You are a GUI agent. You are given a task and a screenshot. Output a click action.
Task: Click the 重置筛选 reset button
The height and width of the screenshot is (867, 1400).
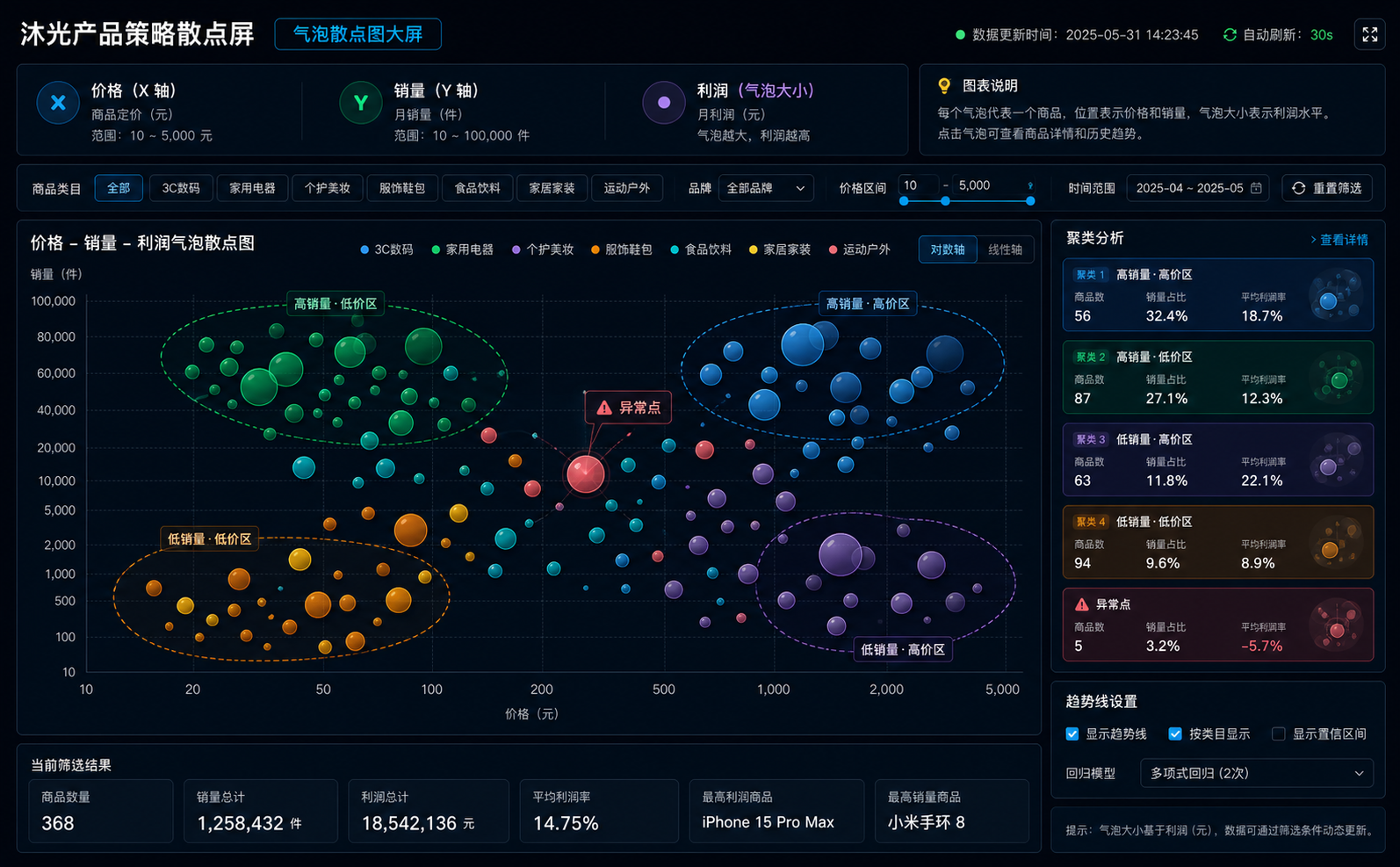(x=1327, y=188)
